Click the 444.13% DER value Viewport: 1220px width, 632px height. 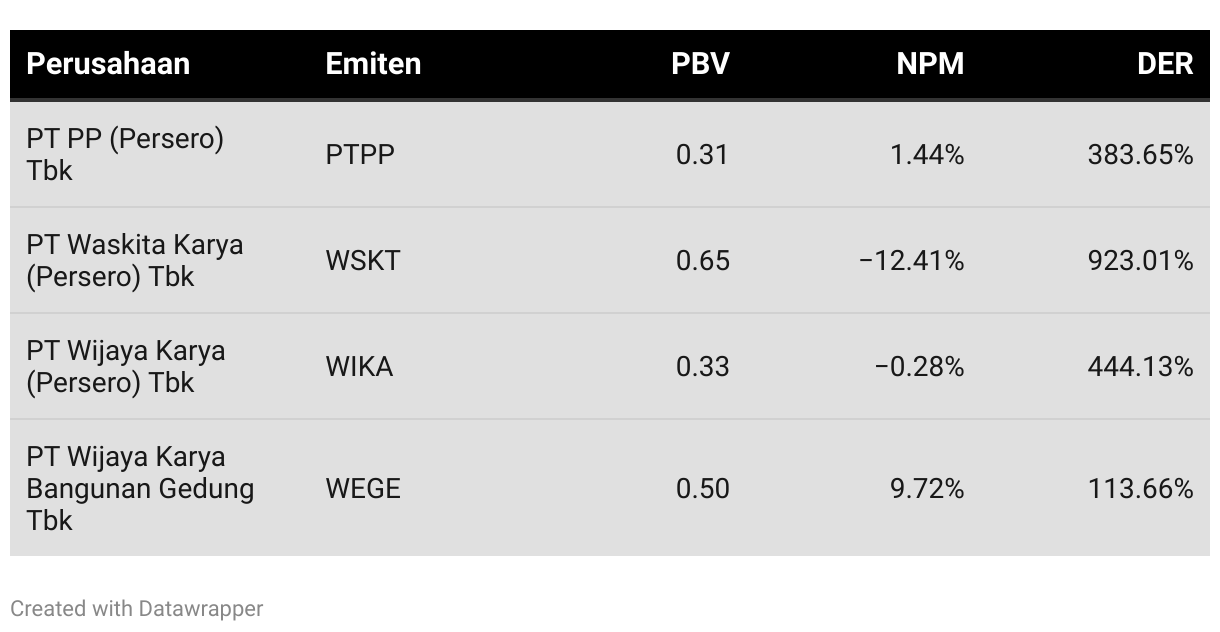1140,367
